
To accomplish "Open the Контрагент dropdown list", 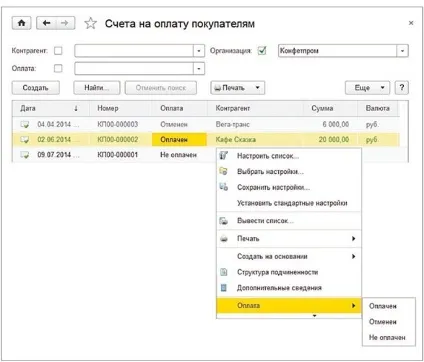I will coord(199,51).
